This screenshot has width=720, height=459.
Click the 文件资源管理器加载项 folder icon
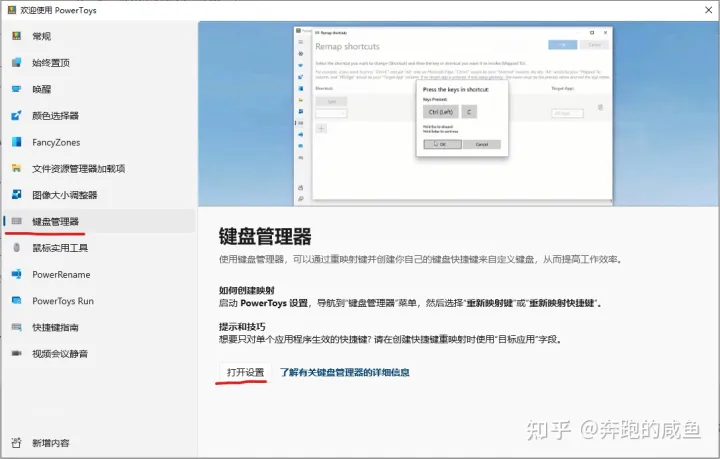click(17, 168)
